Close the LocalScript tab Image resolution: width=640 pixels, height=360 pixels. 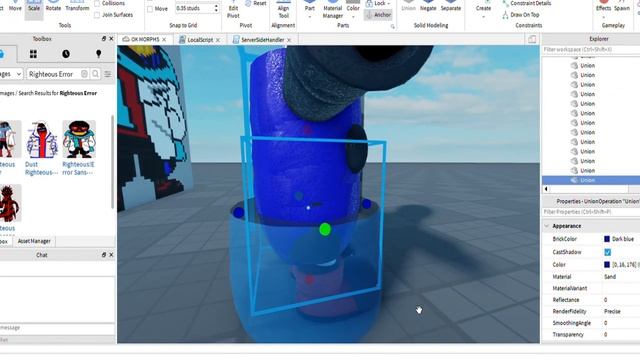click(x=218, y=40)
